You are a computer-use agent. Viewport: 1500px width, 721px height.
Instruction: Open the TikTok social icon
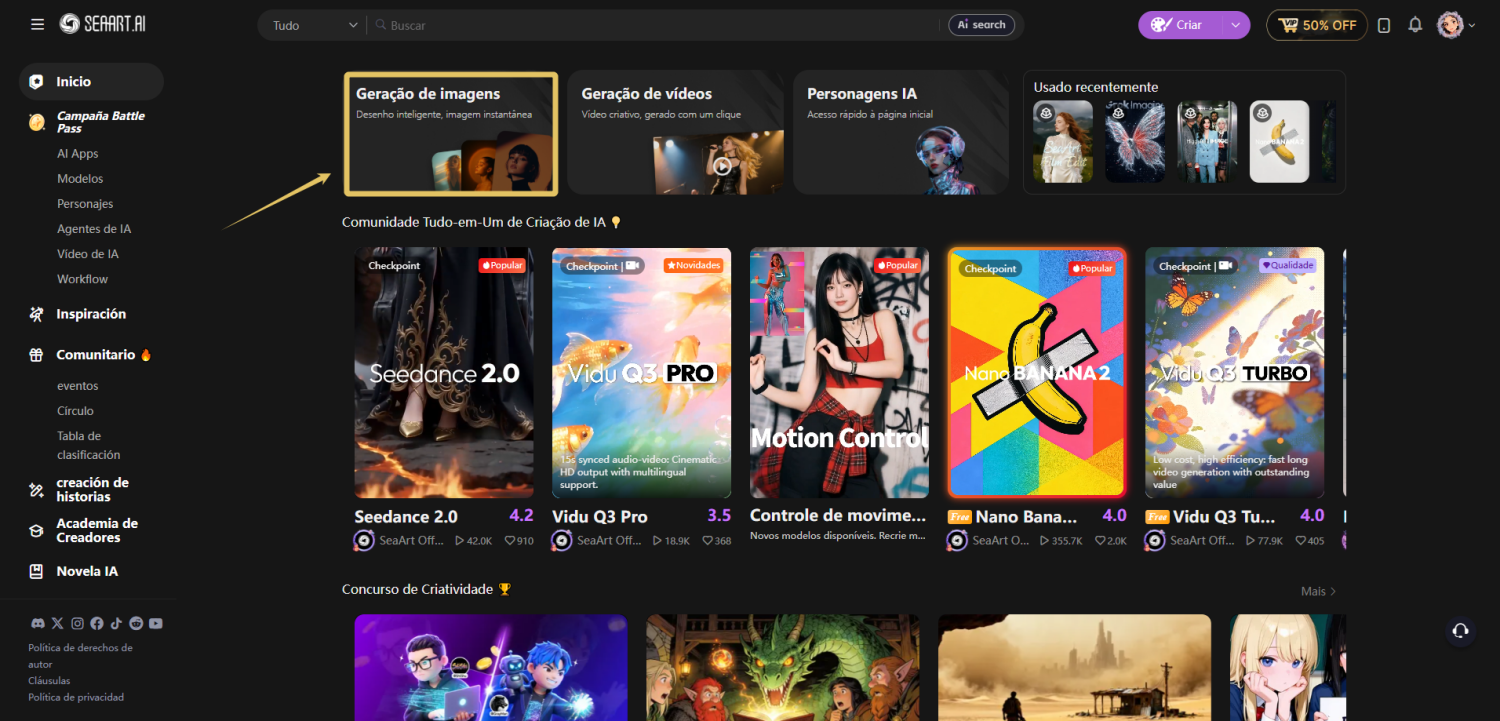click(116, 623)
